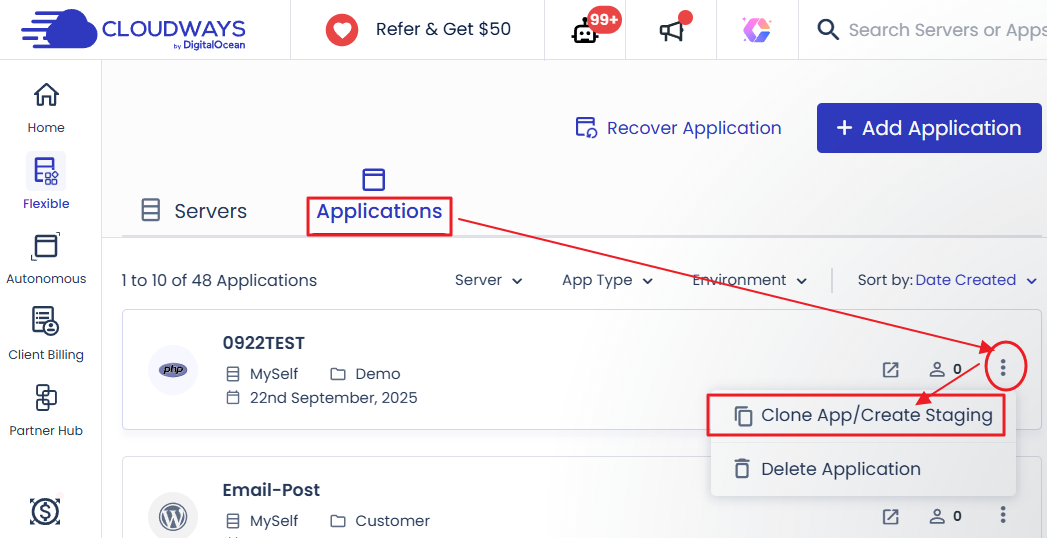Click the Copilot gradient logo icon
This screenshot has width=1047, height=538.
coord(756,30)
